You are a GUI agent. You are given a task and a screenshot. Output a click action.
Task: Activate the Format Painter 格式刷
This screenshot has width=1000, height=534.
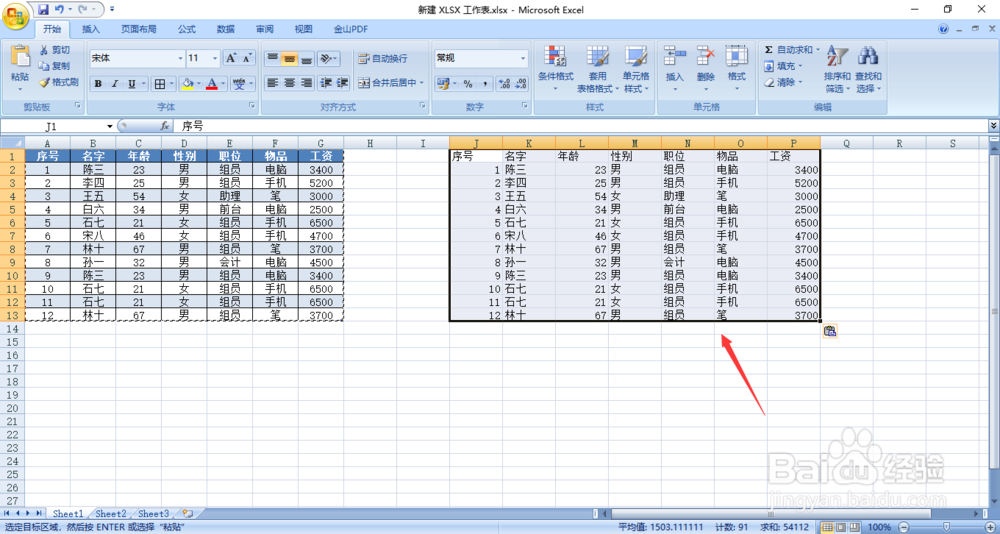coord(59,82)
